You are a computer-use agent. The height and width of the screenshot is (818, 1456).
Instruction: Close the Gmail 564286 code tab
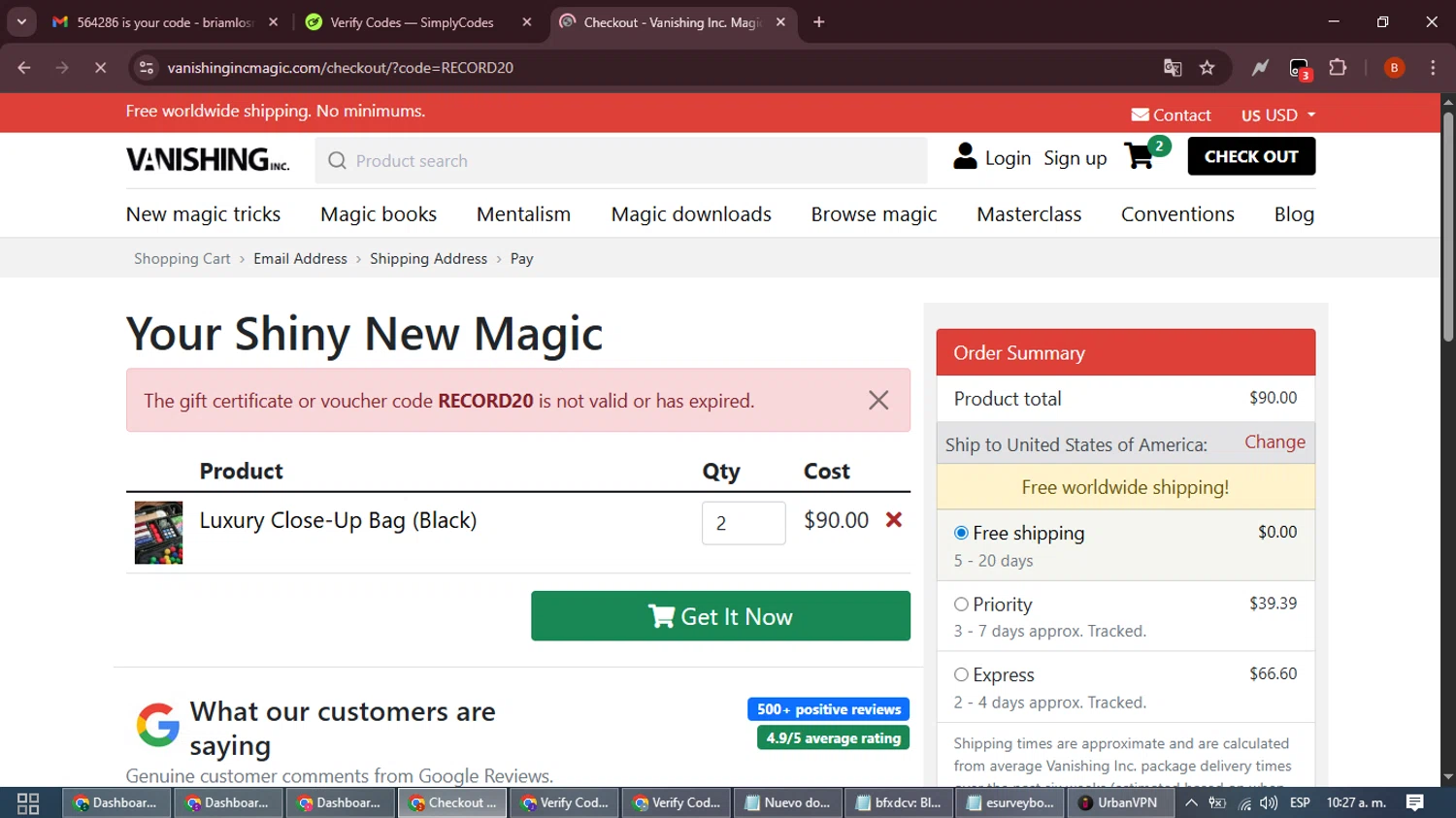click(273, 22)
